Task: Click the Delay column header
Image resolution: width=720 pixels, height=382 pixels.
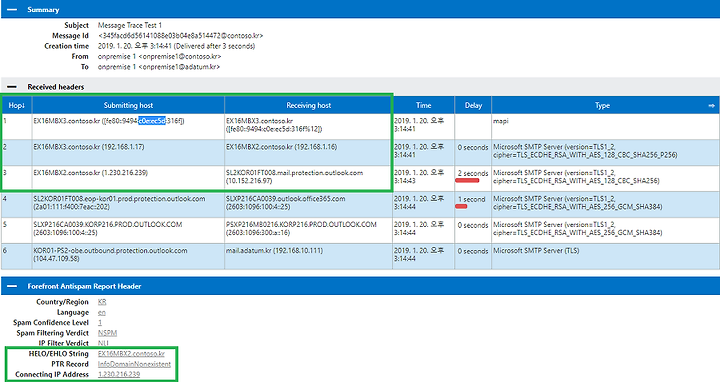Action: (x=473, y=105)
